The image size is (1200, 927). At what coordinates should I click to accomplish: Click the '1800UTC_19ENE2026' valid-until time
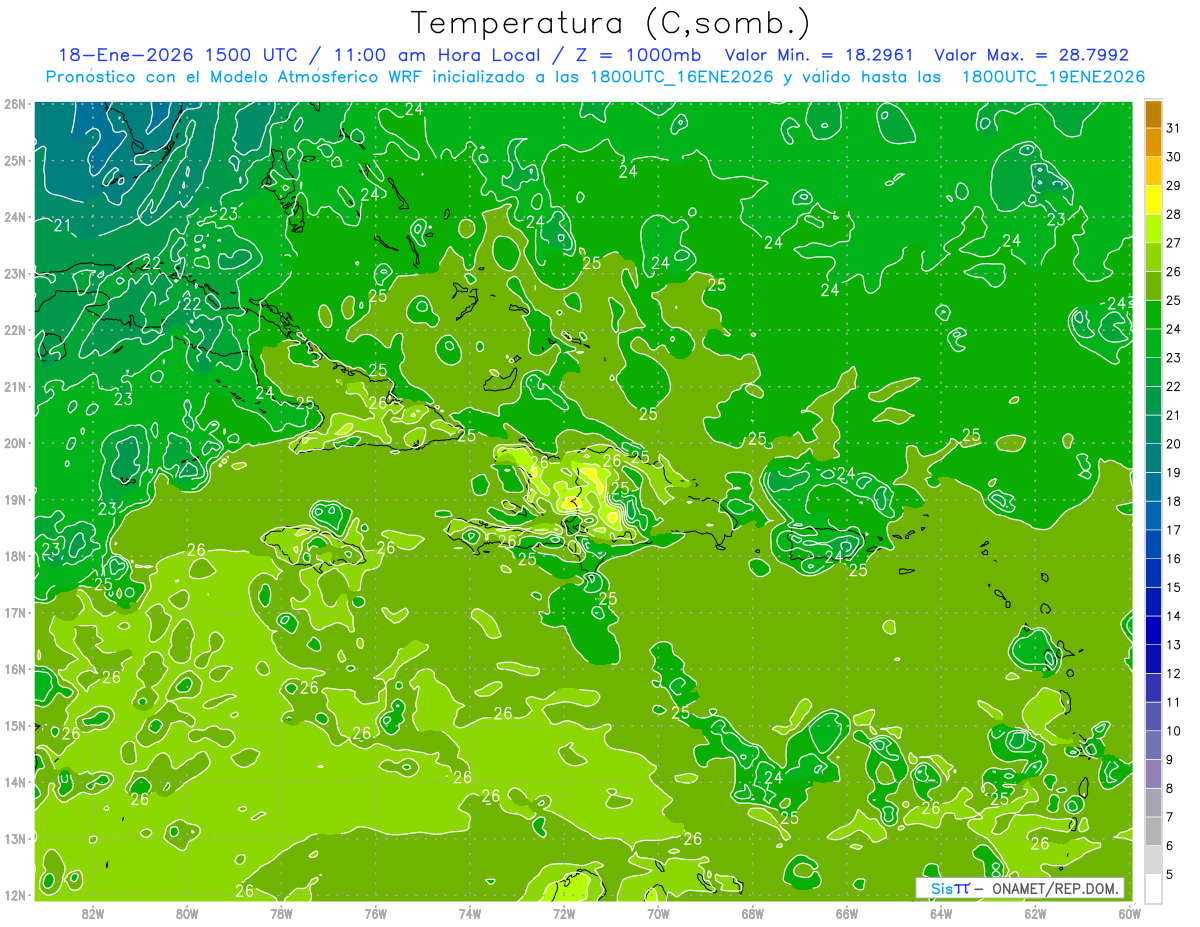(x=1053, y=77)
